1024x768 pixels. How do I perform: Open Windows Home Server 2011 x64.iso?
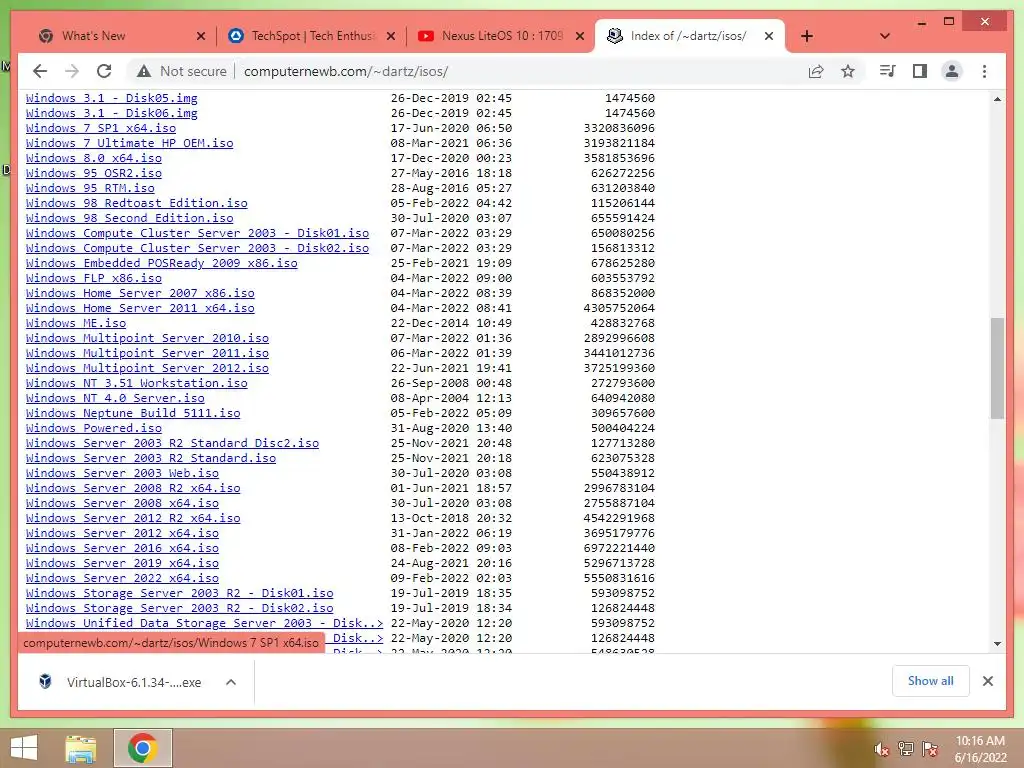click(x=140, y=308)
